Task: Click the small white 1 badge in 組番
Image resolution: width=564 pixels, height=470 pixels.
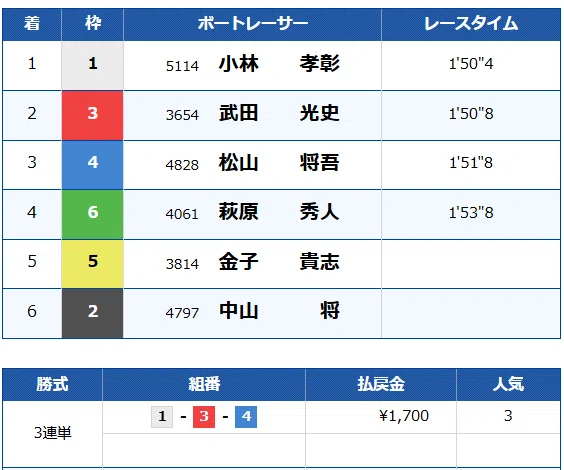Action: (162, 417)
